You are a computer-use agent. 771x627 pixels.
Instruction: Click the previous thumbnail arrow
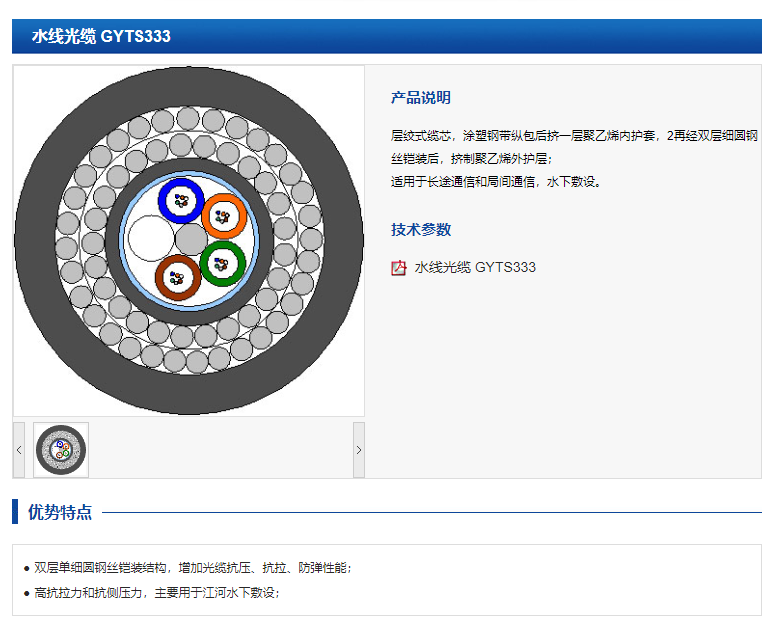19,450
